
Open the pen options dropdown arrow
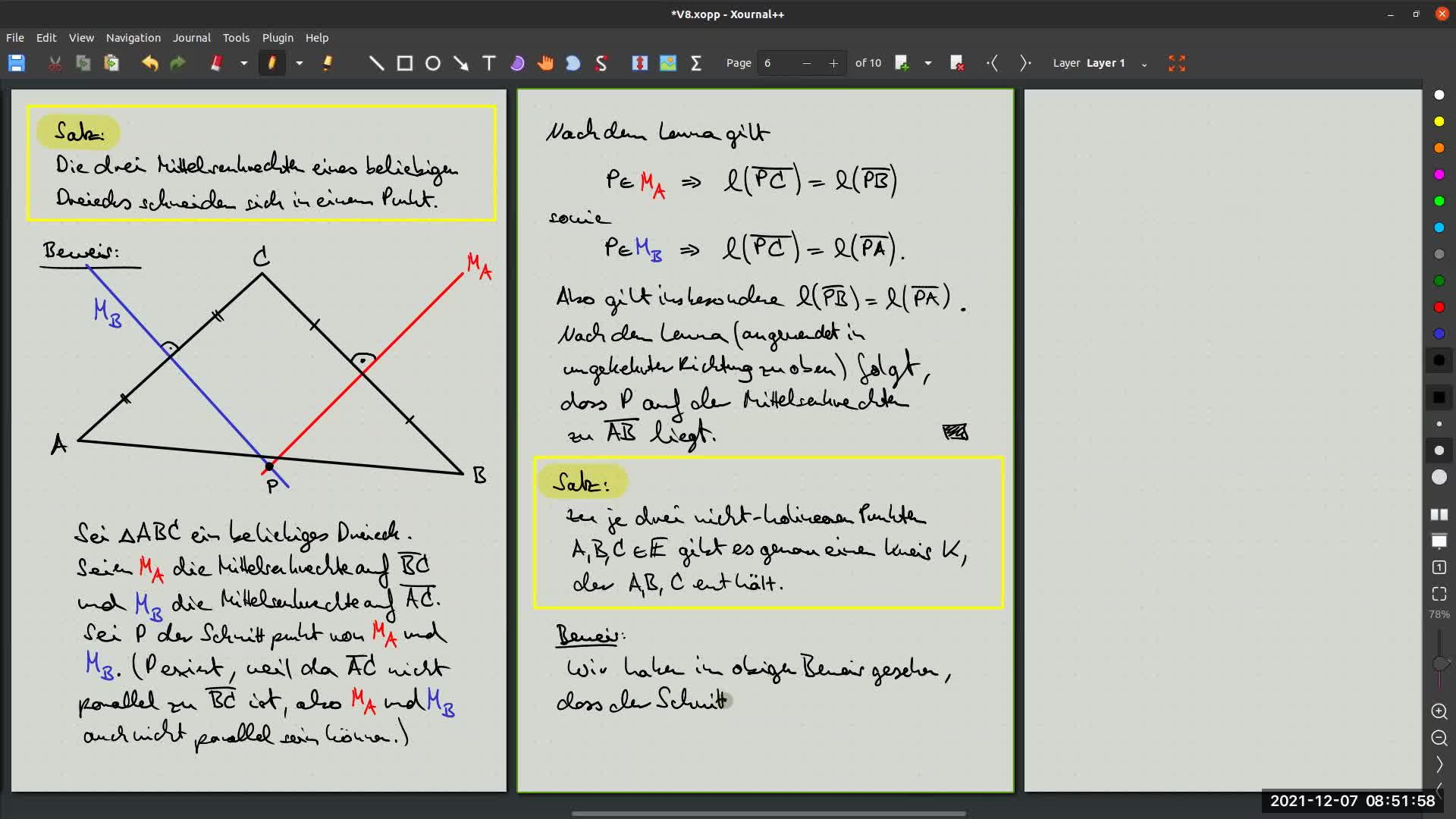tap(300, 63)
